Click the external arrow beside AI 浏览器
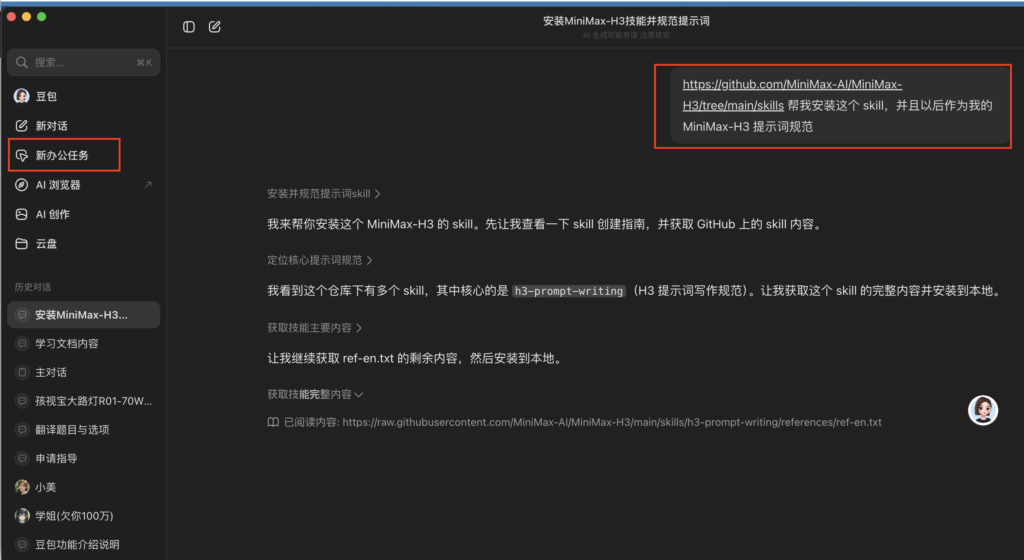This screenshot has height=560, width=1024. [x=148, y=185]
